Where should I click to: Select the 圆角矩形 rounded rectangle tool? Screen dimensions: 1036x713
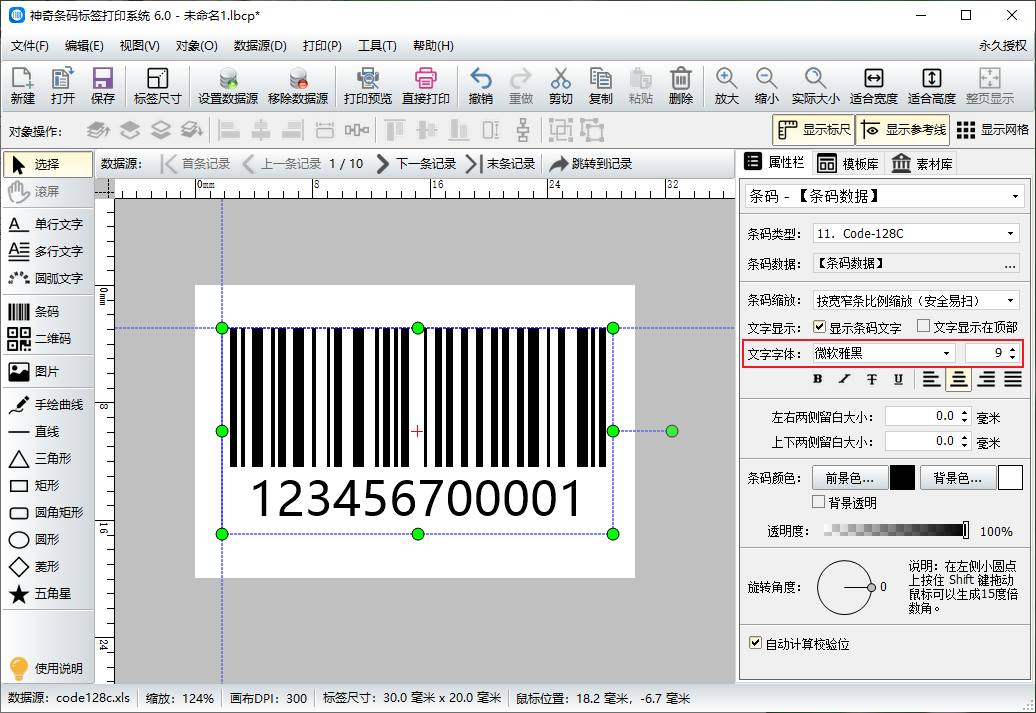point(48,512)
